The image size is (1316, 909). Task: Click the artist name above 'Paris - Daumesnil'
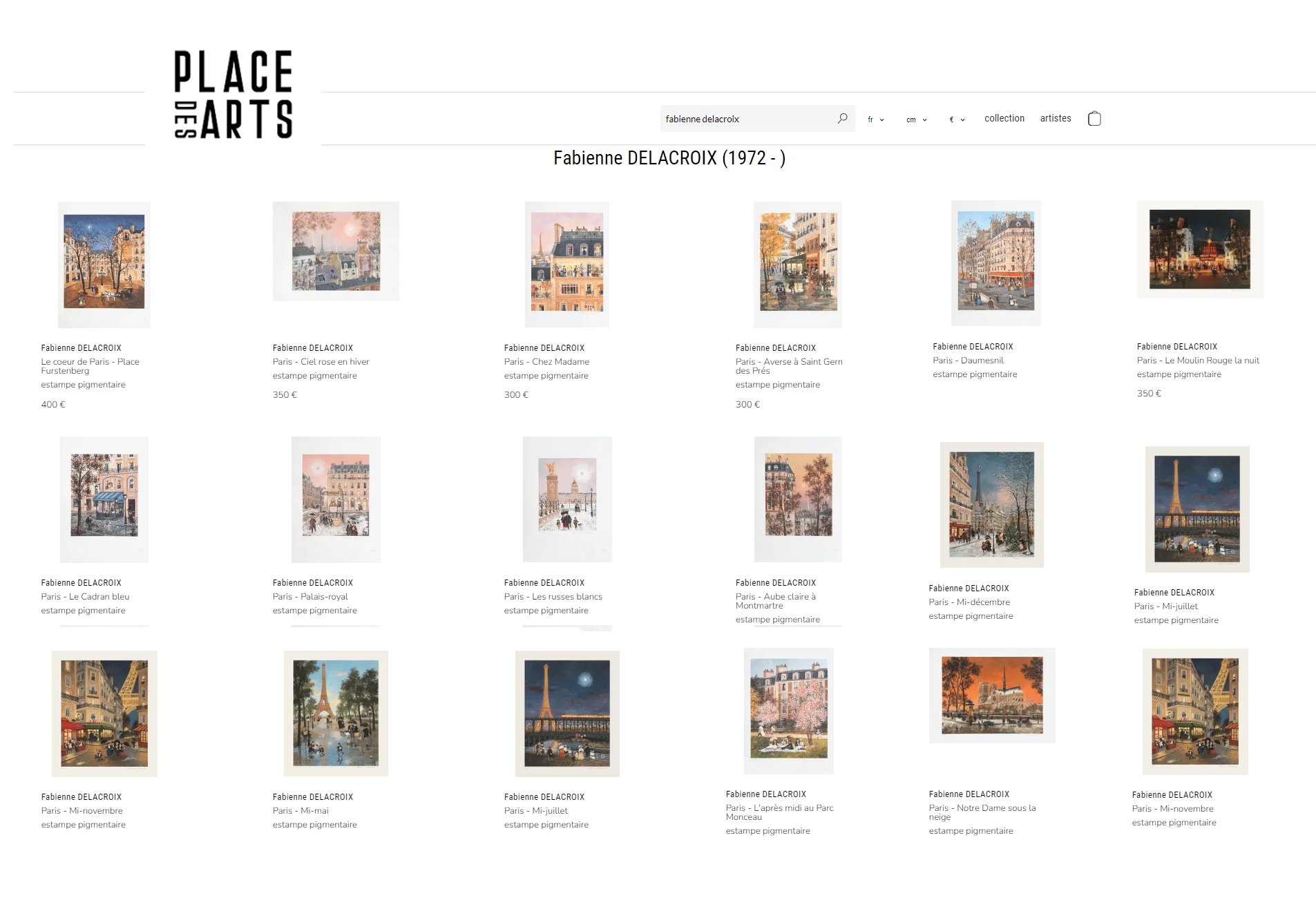point(973,347)
